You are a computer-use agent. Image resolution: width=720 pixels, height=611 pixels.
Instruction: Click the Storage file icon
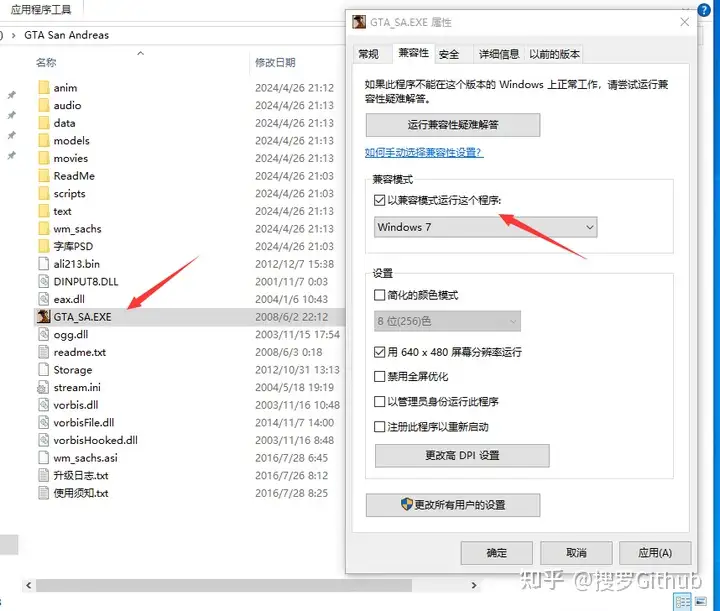(44, 370)
